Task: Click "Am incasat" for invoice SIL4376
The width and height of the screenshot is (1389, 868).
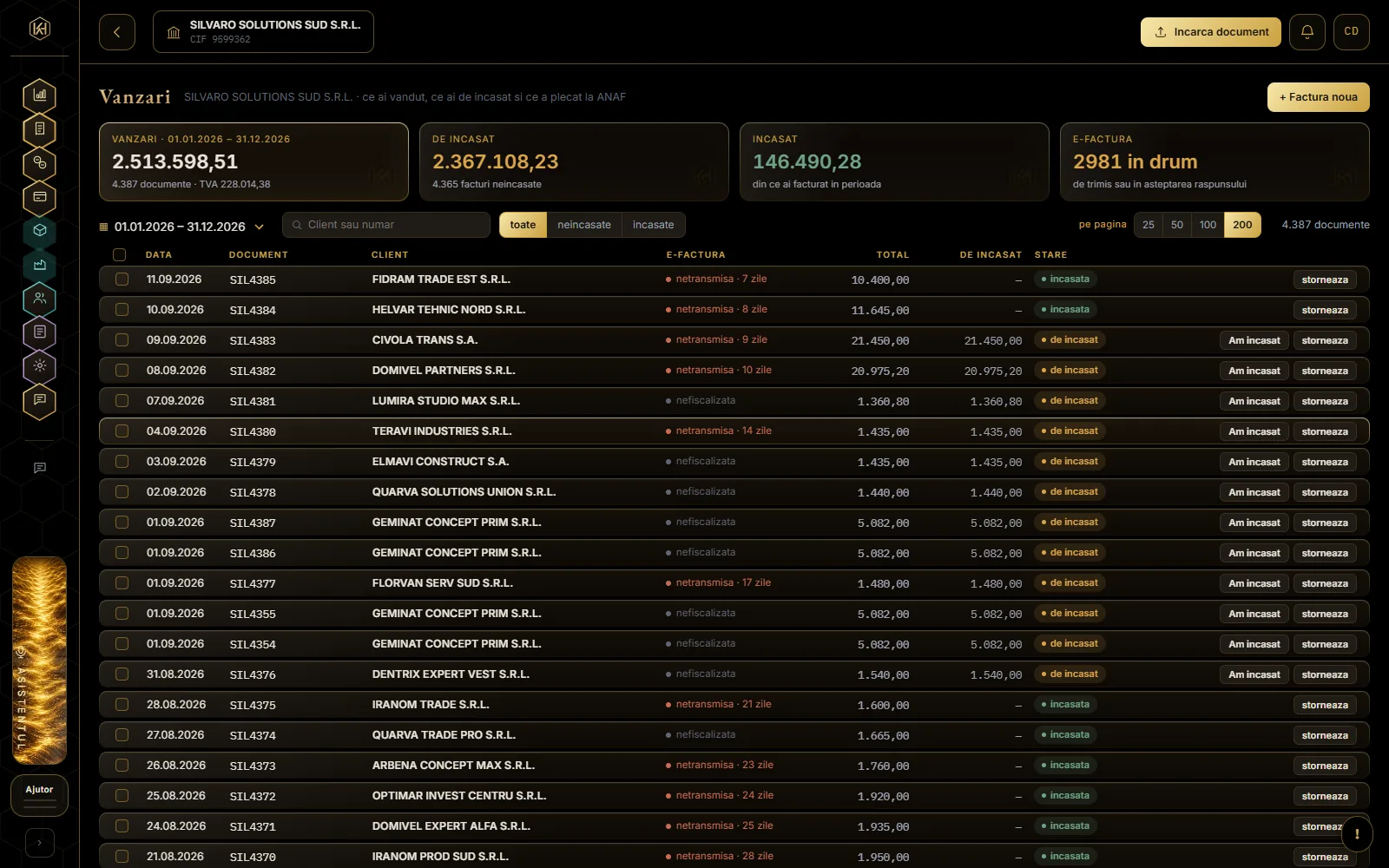Action: [x=1254, y=674]
